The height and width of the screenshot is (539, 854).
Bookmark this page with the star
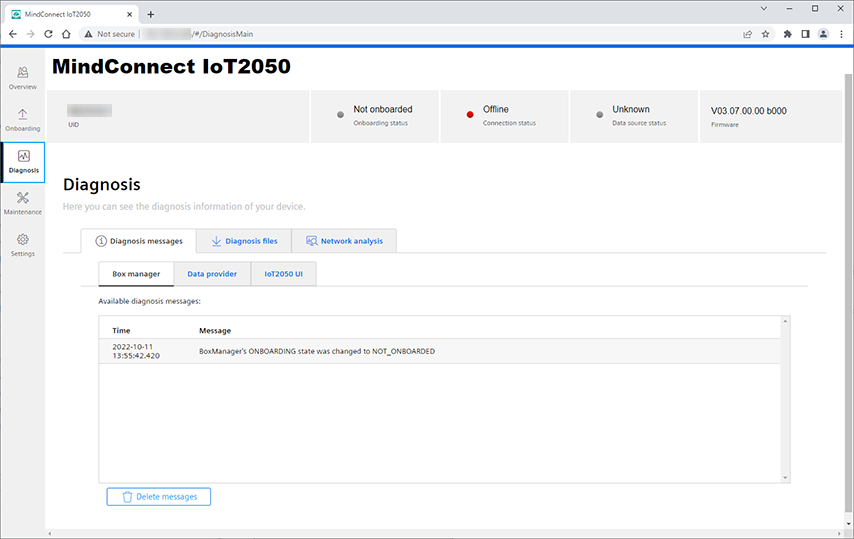pyautogui.click(x=765, y=34)
